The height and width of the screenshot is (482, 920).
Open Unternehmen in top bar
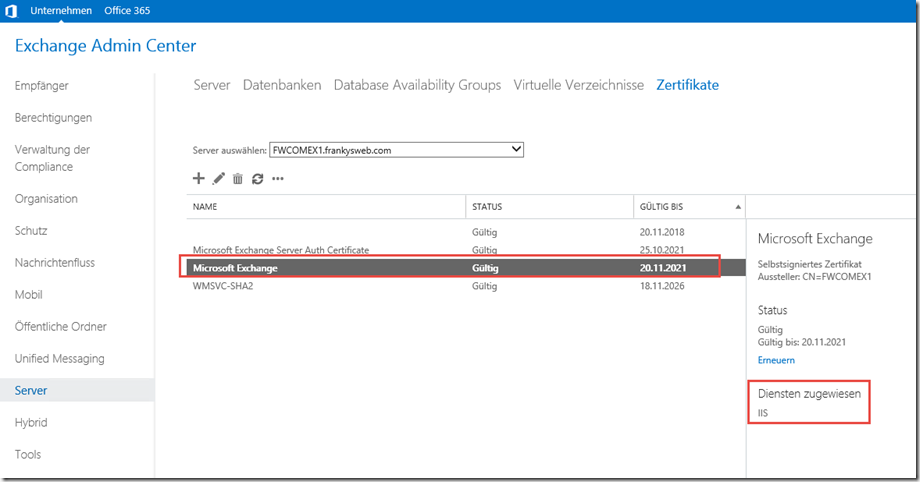pos(61,11)
